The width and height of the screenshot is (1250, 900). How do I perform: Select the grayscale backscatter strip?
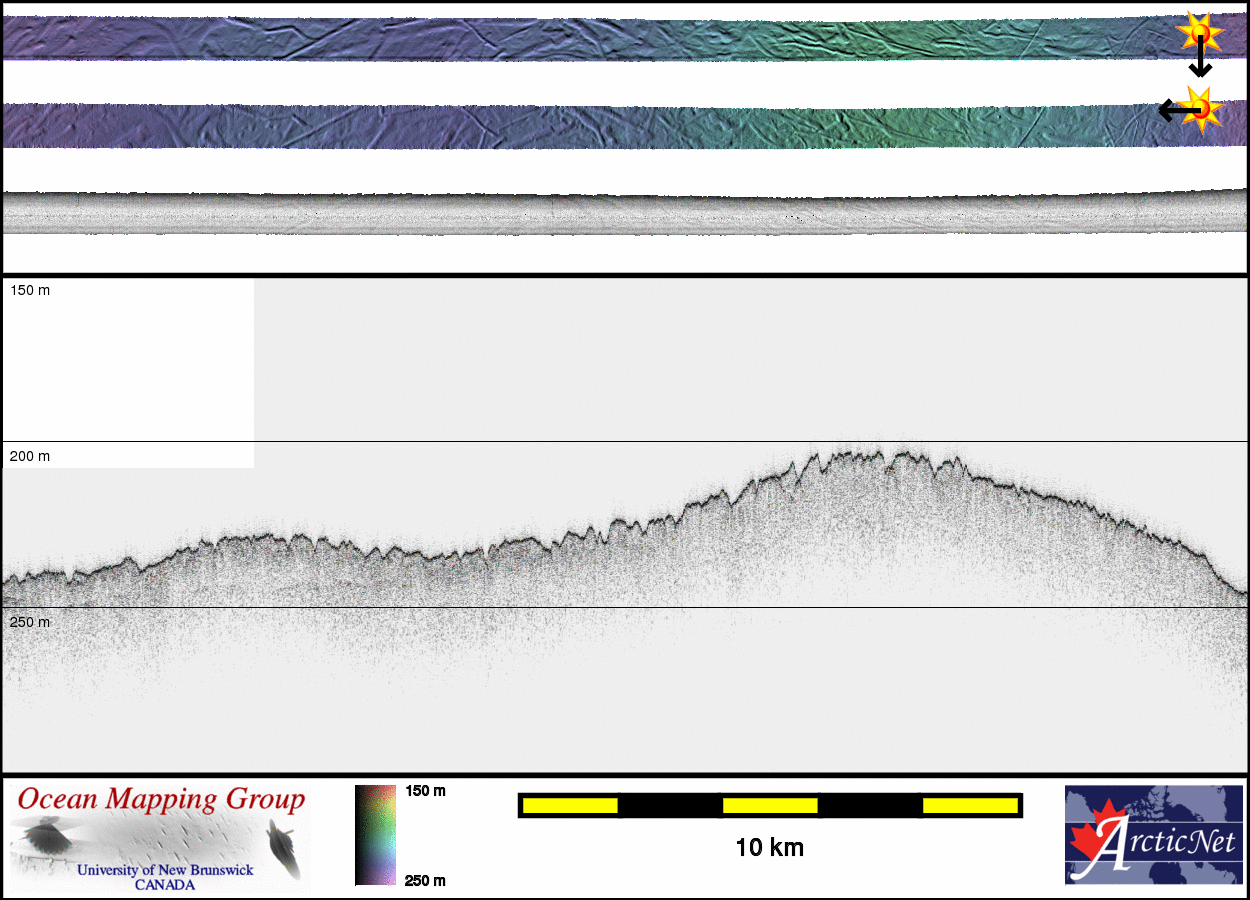click(x=625, y=213)
